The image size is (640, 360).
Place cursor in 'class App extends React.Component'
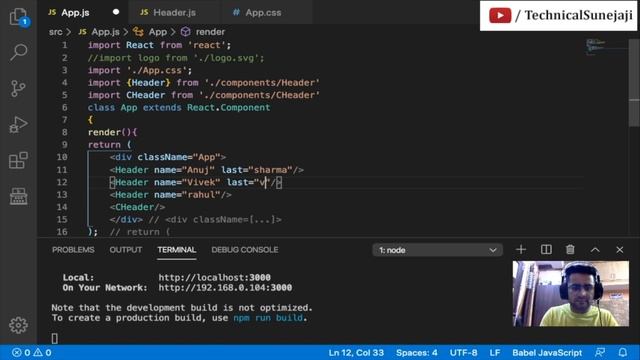(x=179, y=107)
